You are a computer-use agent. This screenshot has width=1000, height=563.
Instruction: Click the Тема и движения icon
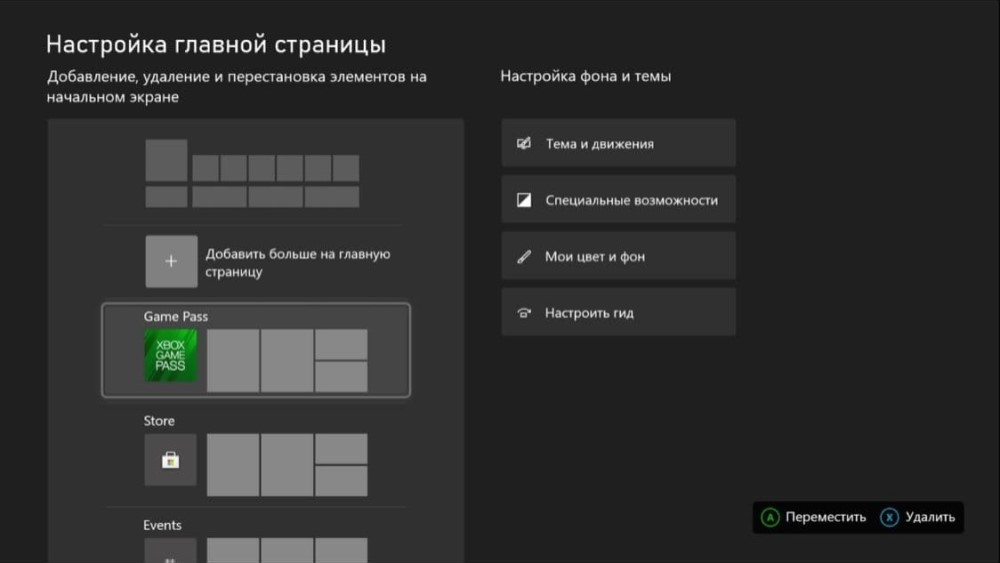click(524, 143)
